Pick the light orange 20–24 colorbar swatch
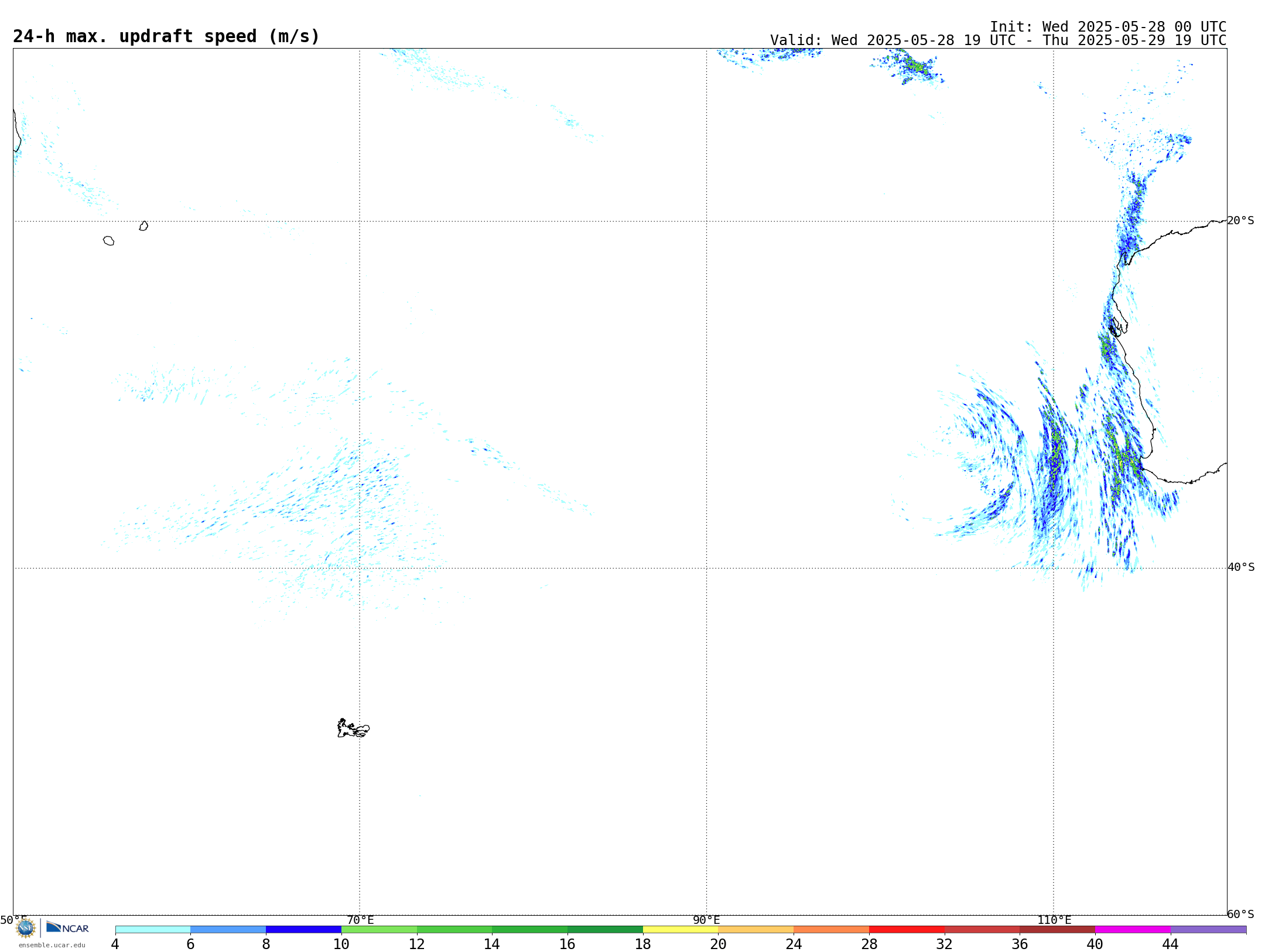 pyautogui.click(x=756, y=930)
